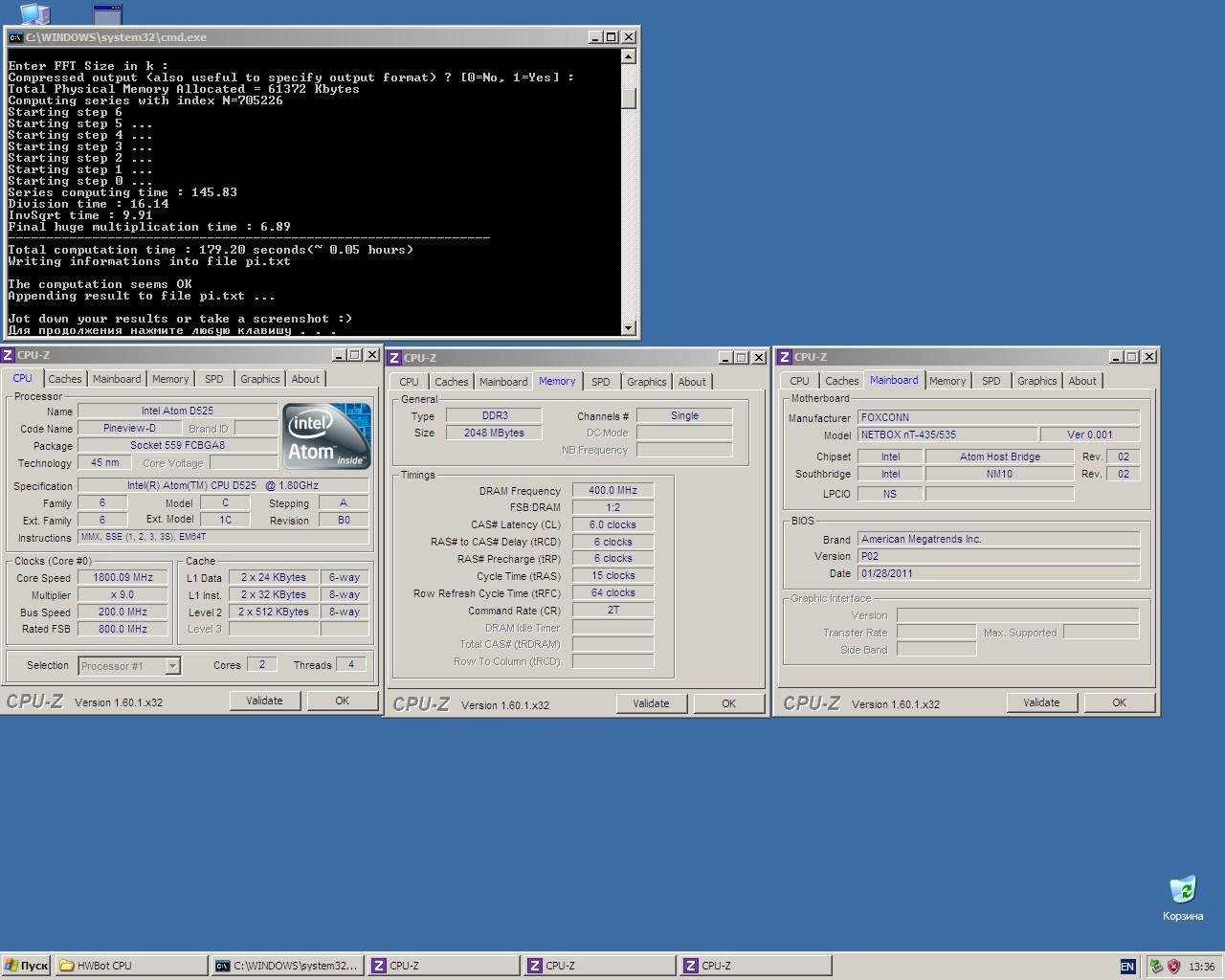The width and height of the screenshot is (1225, 980).
Task: Open Caches tab in CPU window
Action: pyautogui.click(x=65, y=379)
